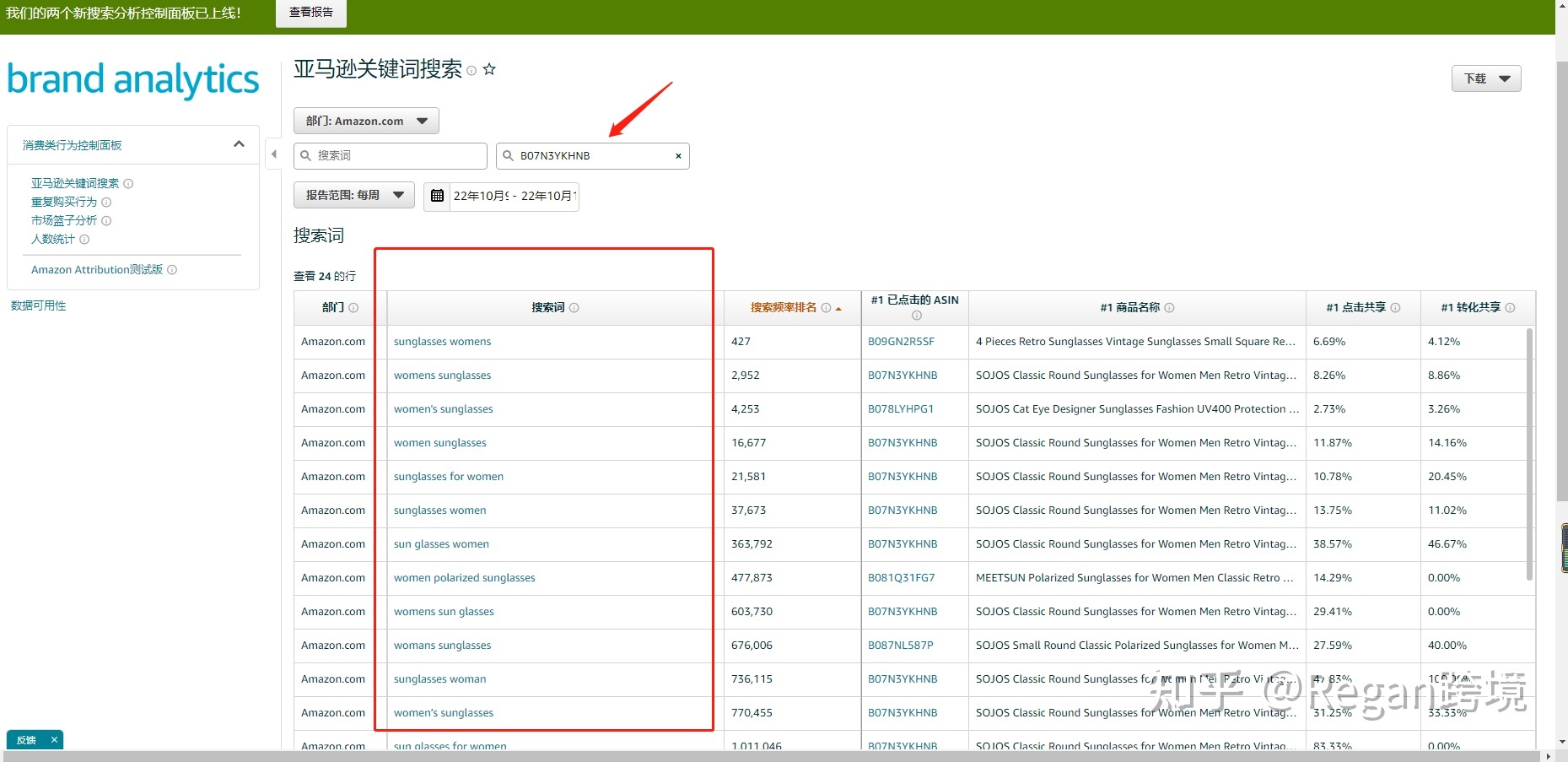
Task: Open the 部门: Amazon.com dropdown
Action: (x=366, y=121)
